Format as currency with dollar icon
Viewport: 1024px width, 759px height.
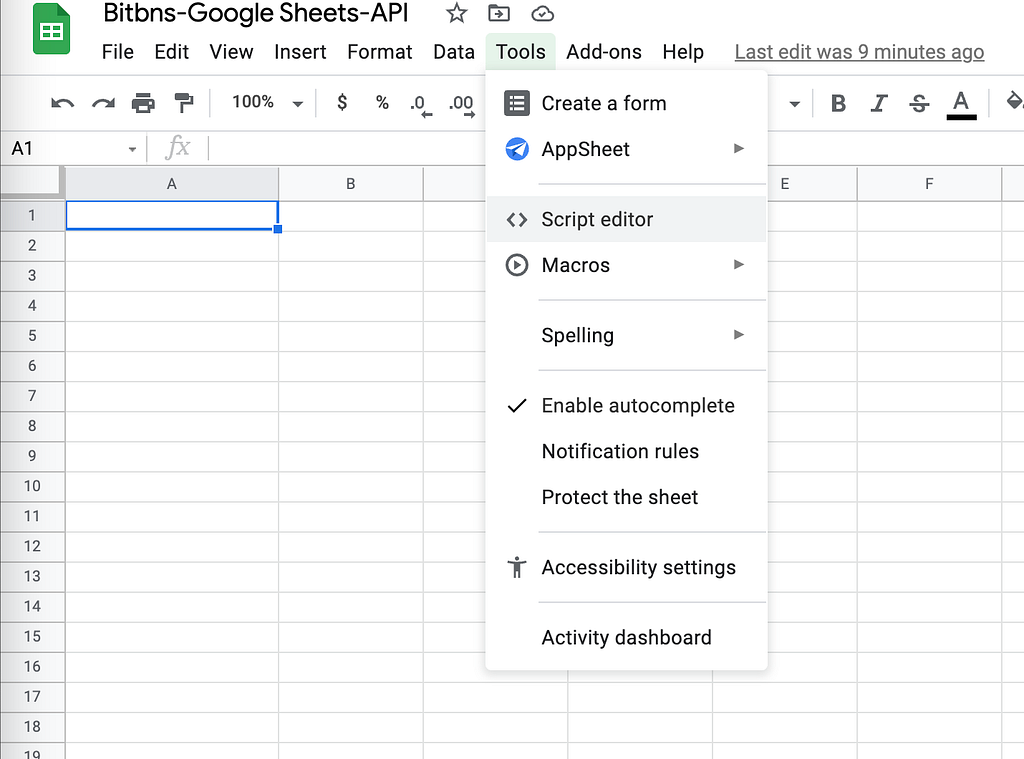coord(342,103)
